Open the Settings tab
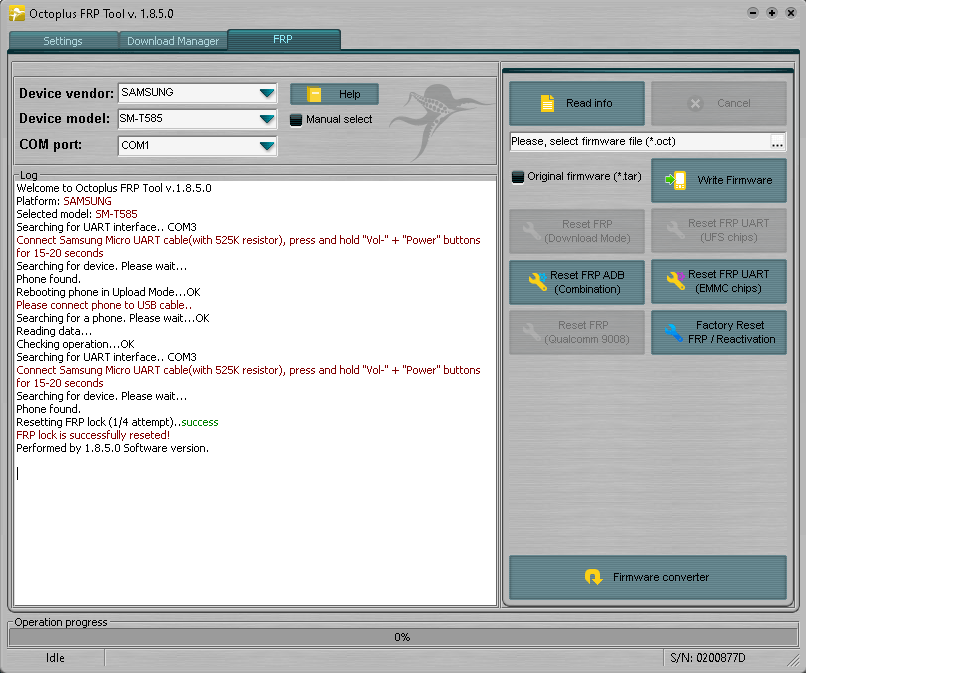Image resolution: width=960 pixels, height=673 pixels. click(63, 41)
